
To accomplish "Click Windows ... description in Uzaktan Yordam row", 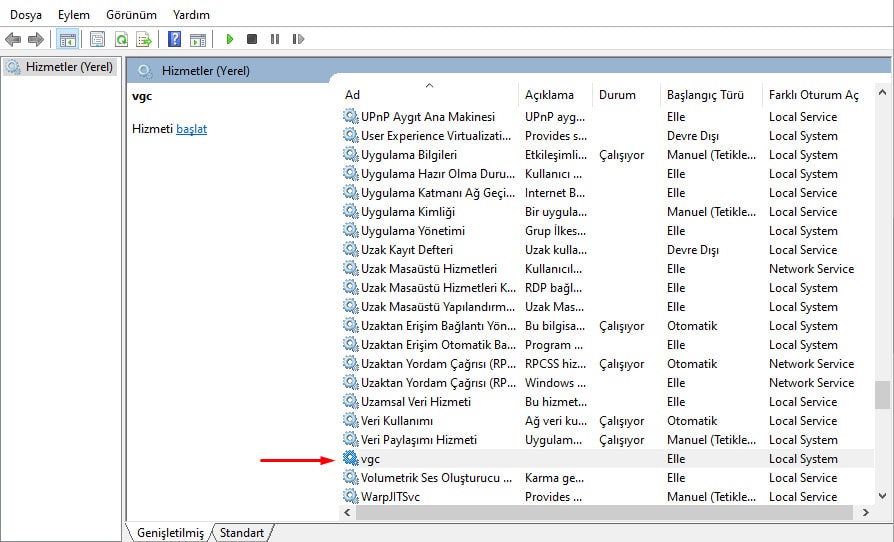I will tap(555, 383).
